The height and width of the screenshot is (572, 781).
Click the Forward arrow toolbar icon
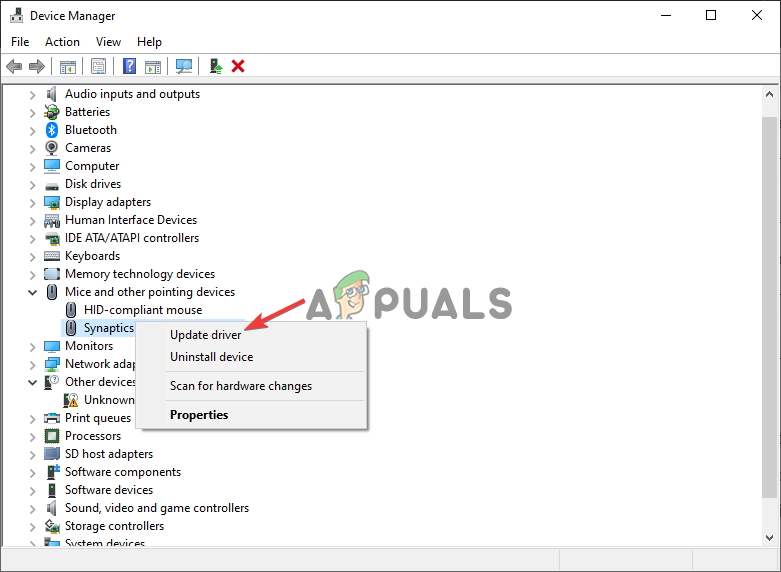pyautogui.click(x=37, y=66)
